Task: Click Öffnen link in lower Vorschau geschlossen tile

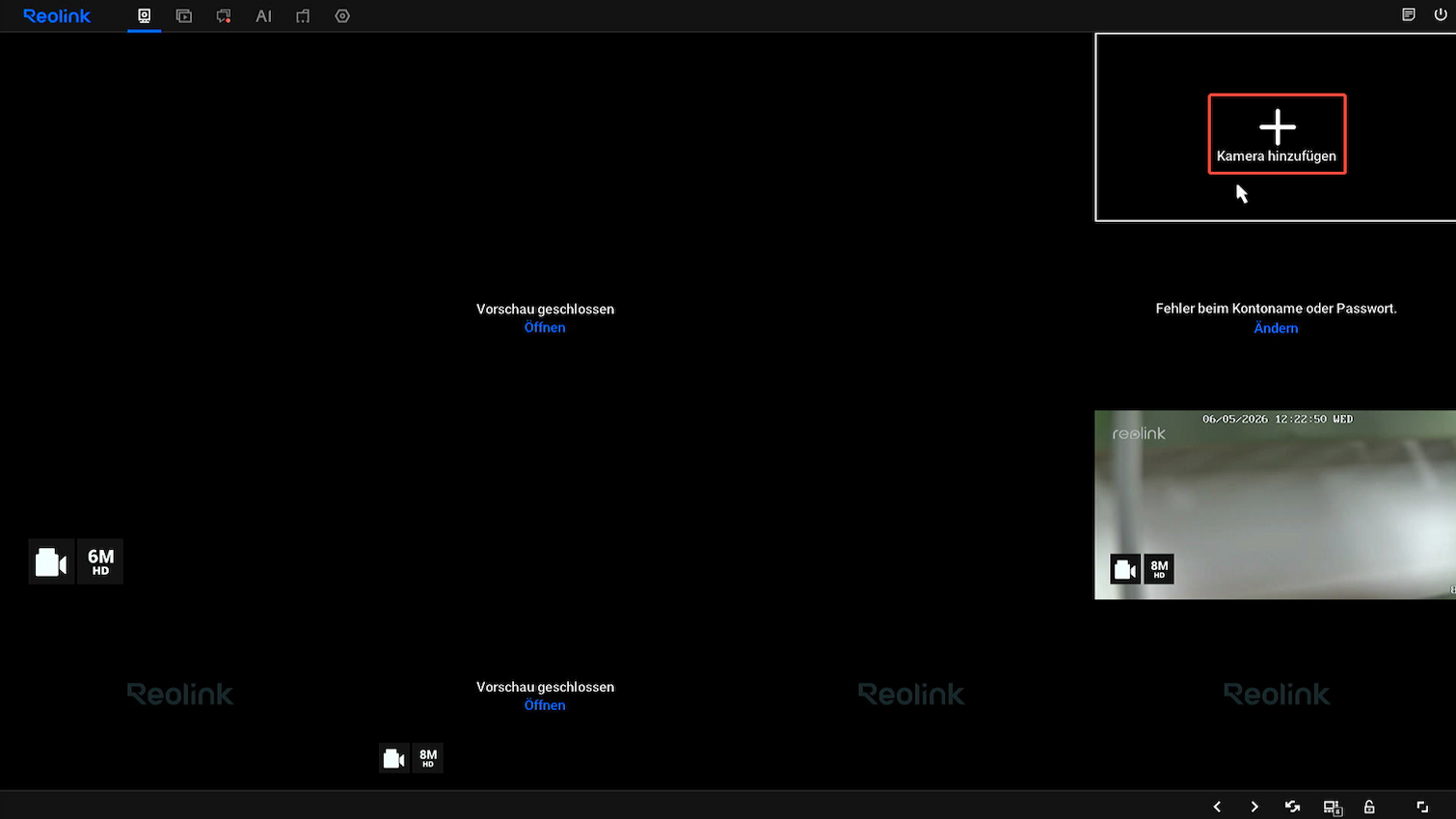Action: tap(545, 706)
